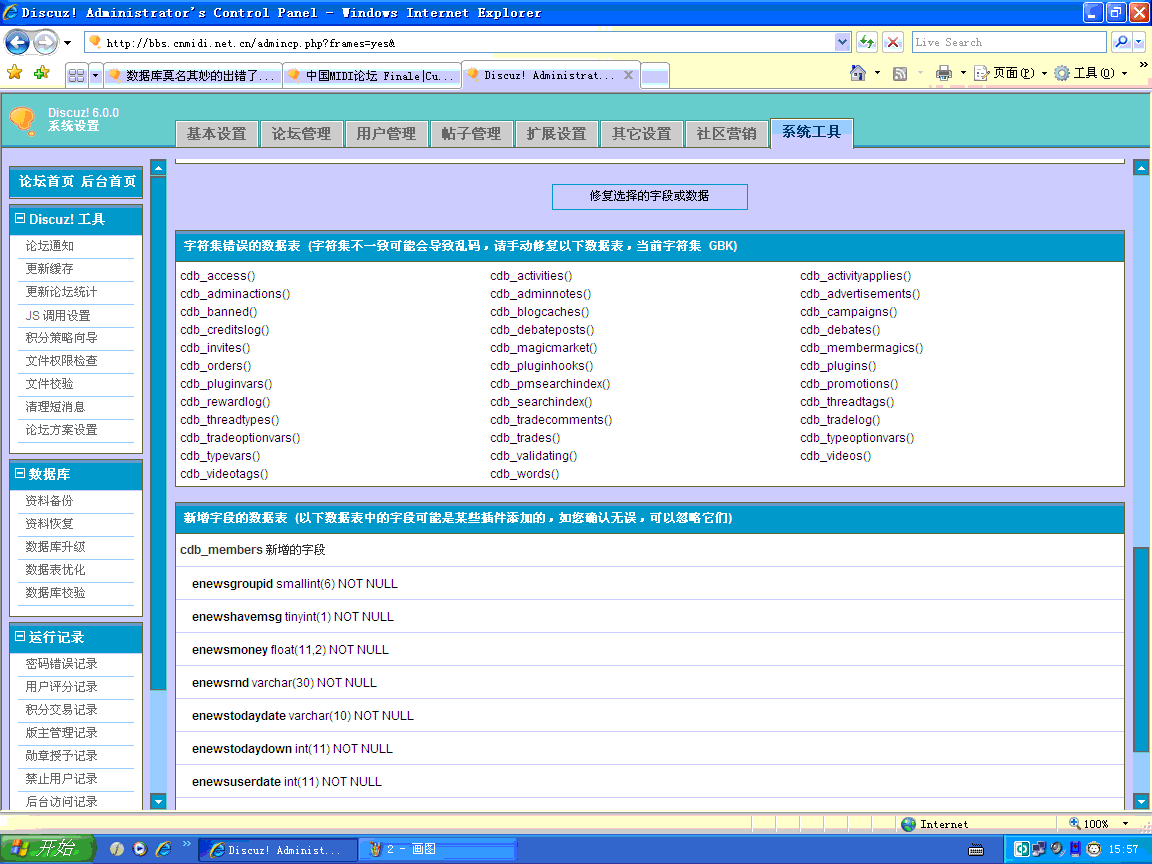Viewport: 1152px width, 864px height.
Task: Click the browser Back arrow button
Action: [18, 43]
